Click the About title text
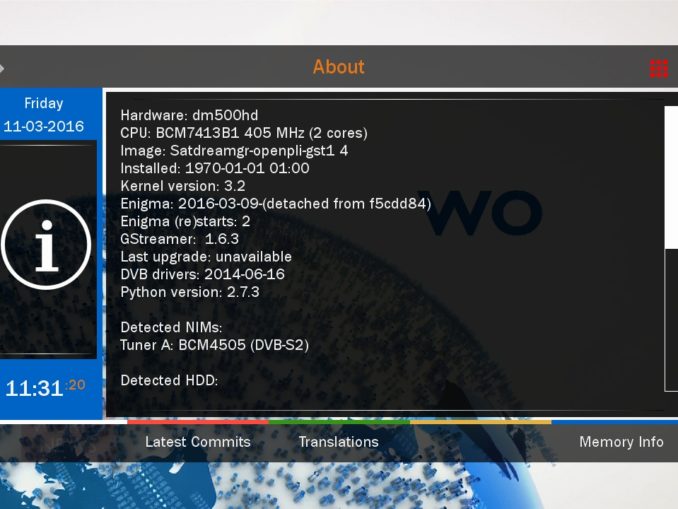Viewport: 678px width, 509px height. [339, 67]
